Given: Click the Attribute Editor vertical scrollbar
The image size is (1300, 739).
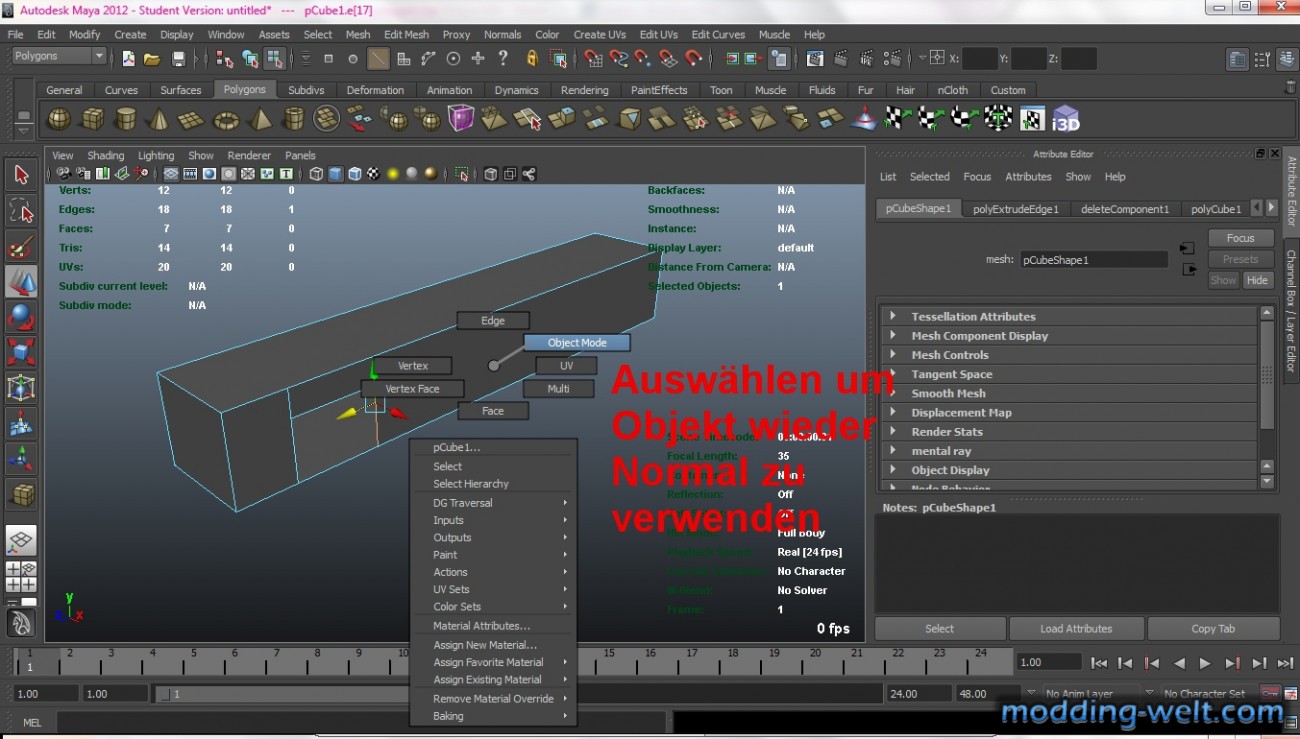Looking at the screenshot, I should click(1267, 395).
